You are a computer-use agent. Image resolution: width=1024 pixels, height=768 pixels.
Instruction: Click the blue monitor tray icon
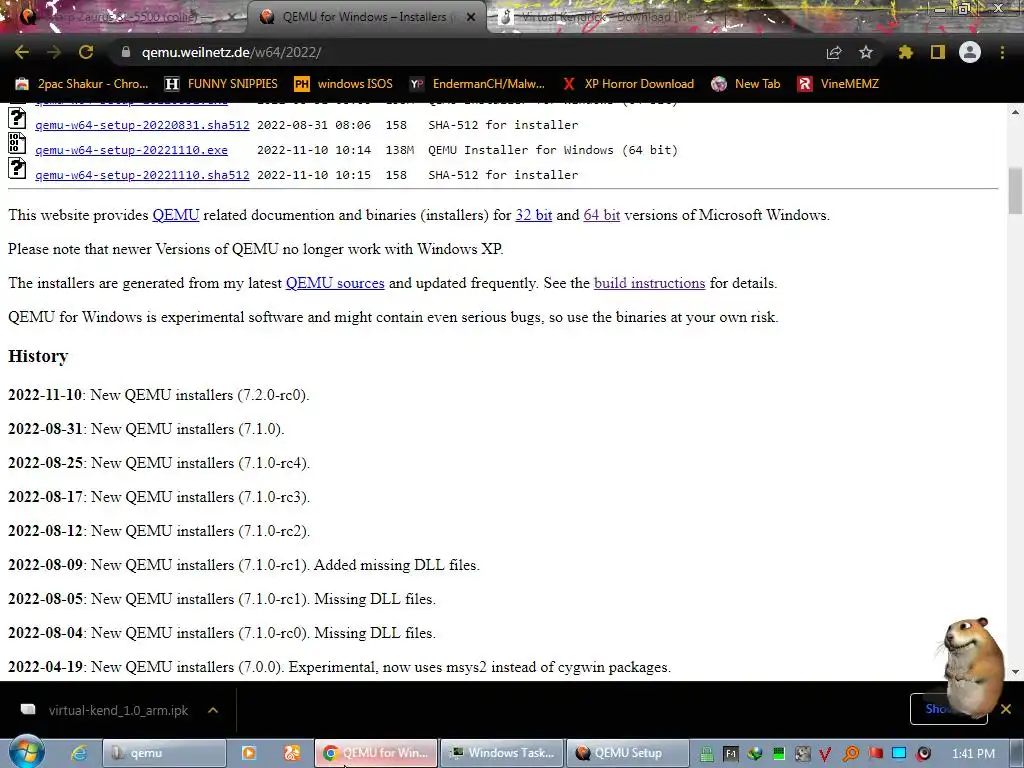point(899,754)
